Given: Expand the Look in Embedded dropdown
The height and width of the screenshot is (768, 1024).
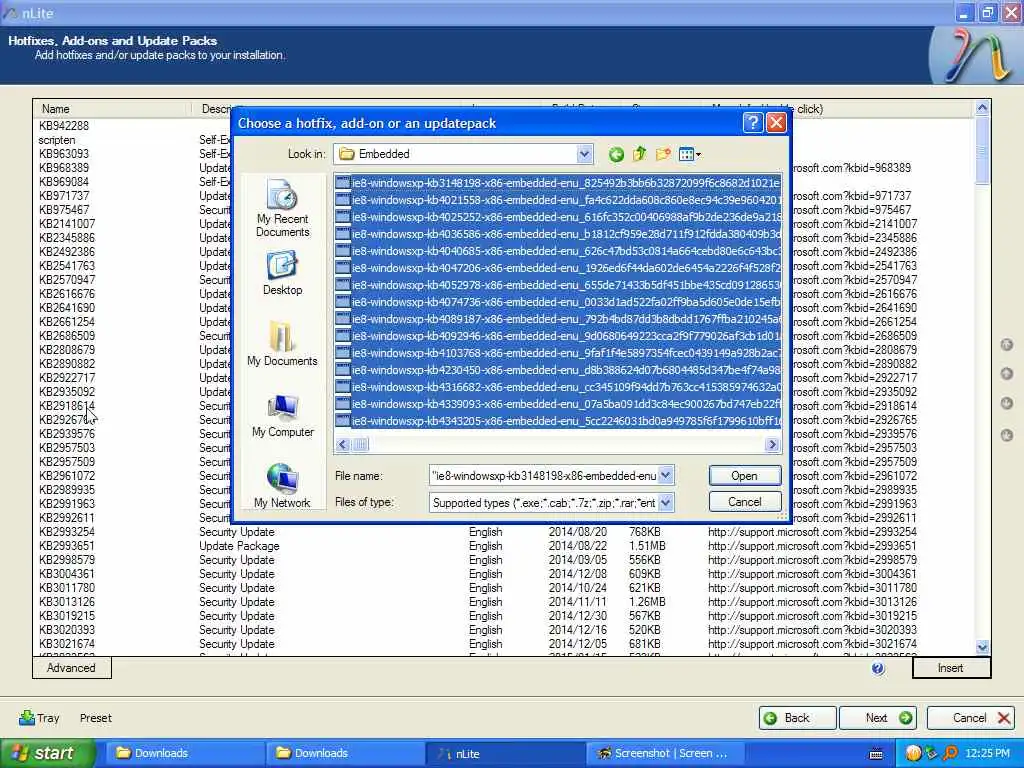Looking at the screenshot, I should [584, 154].
